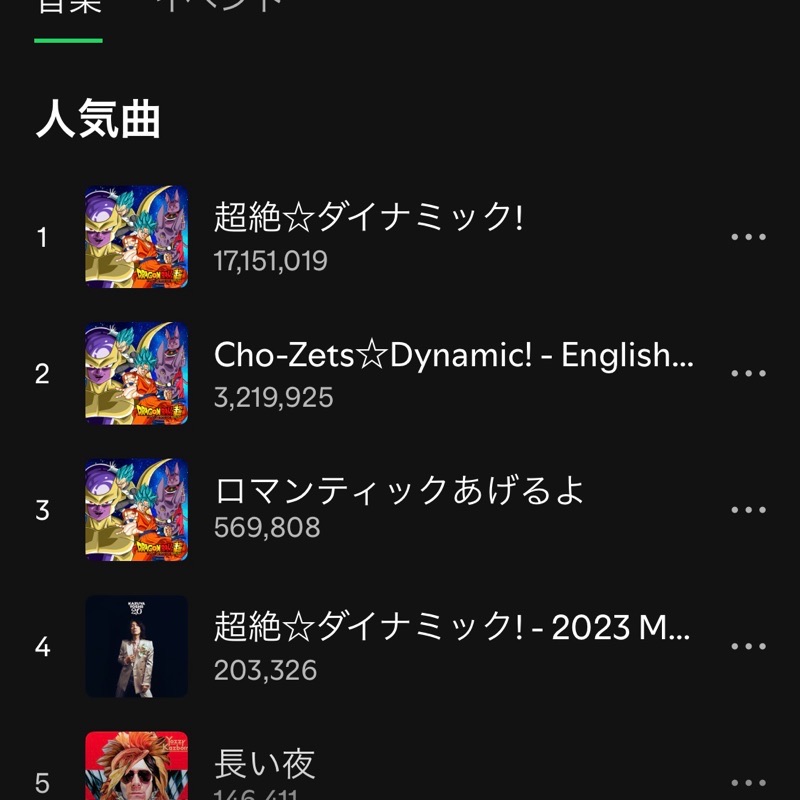Click the rank number 3 in the list
This screenshot has height=800, width=800.
click(42, 511)
